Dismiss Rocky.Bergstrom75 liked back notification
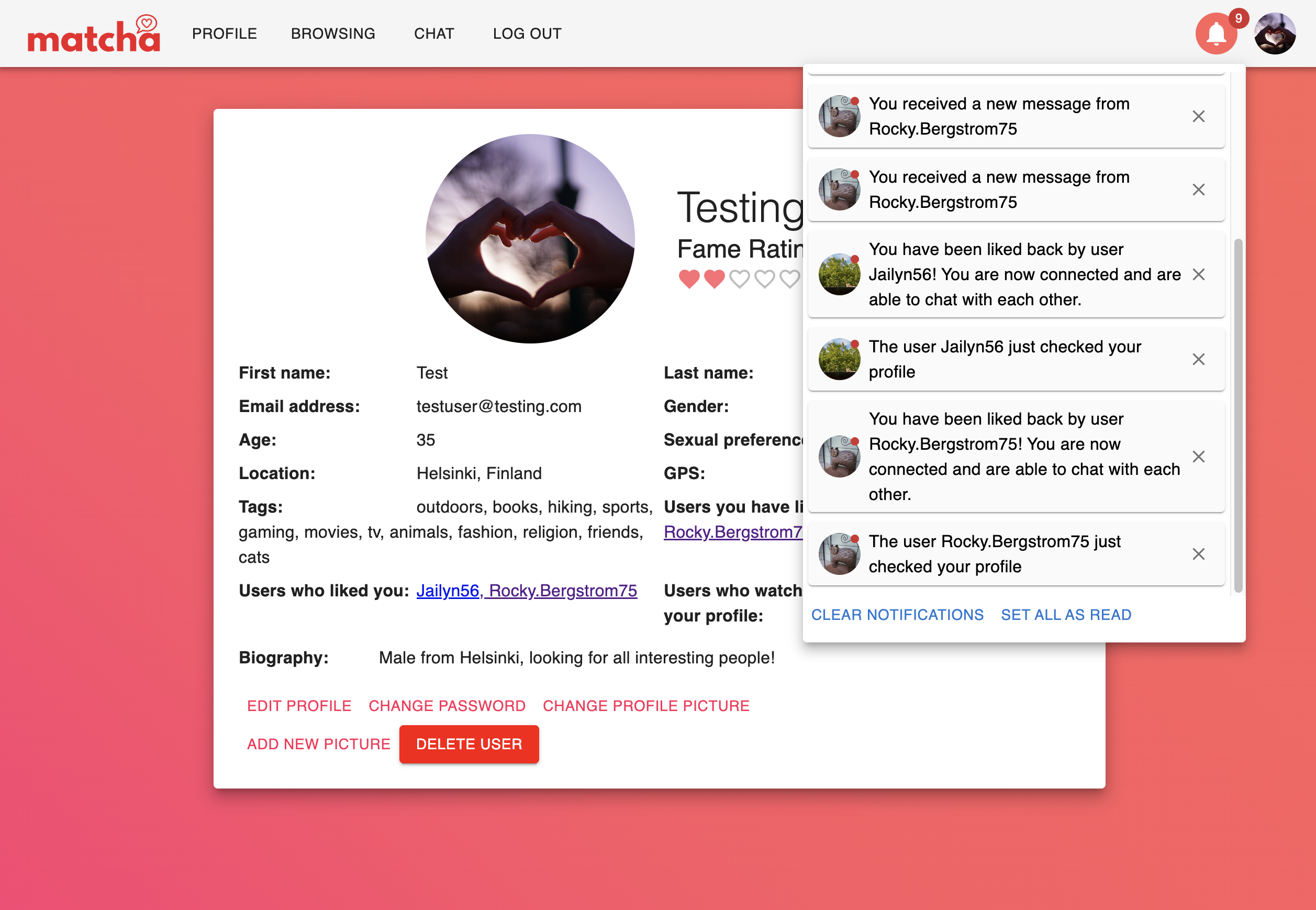The image size is (1316, 910). point(1199,457)
